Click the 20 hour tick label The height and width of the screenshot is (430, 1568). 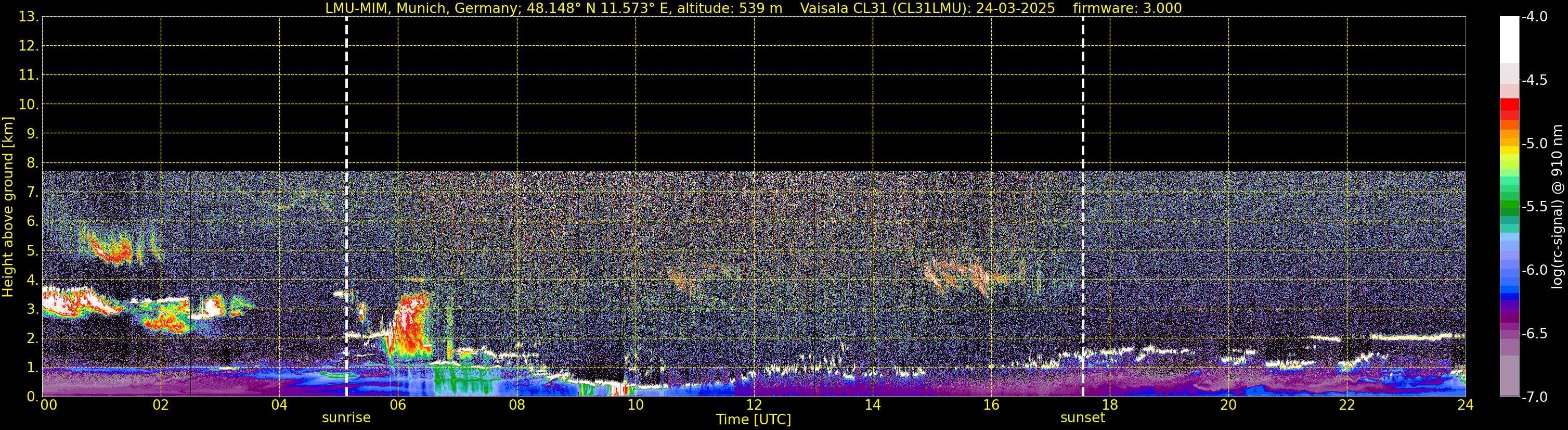pos(1228,405)
